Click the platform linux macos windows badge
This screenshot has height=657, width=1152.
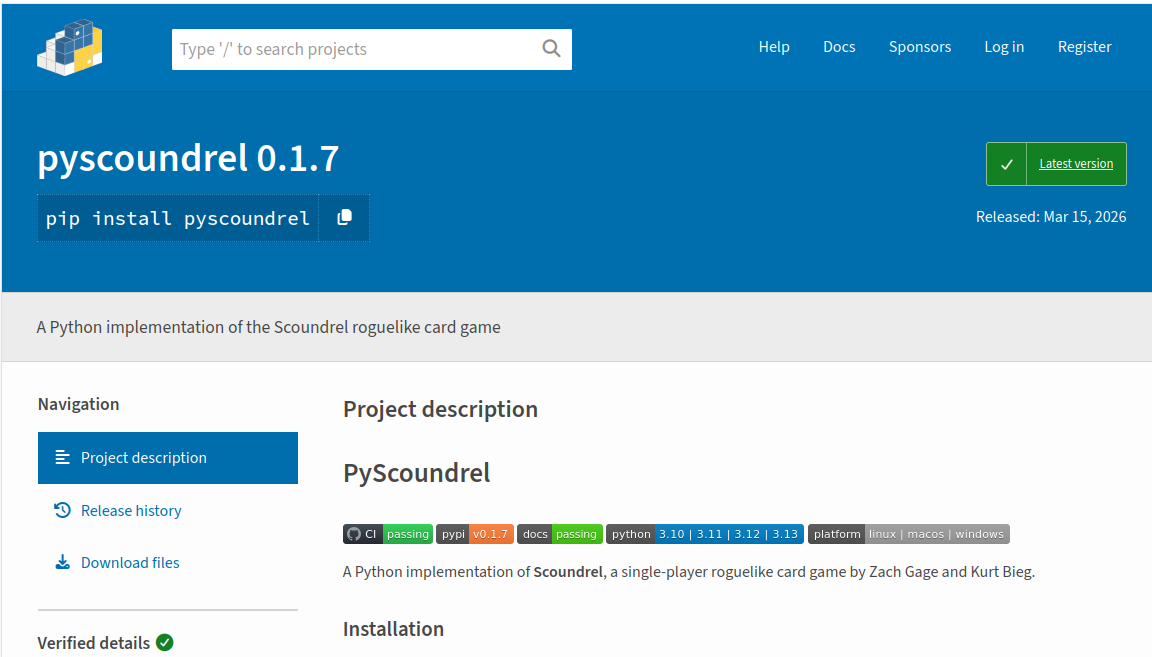point(908,534)
